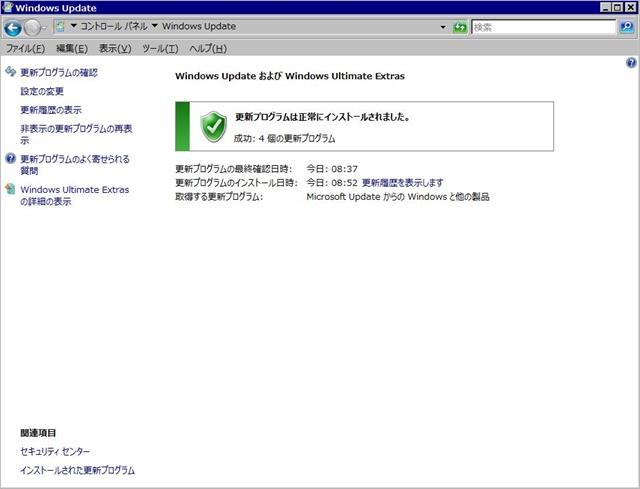Click the 検索 search input field
The image size is (640, 489).
pyautogui.click(x=543, y=27)
